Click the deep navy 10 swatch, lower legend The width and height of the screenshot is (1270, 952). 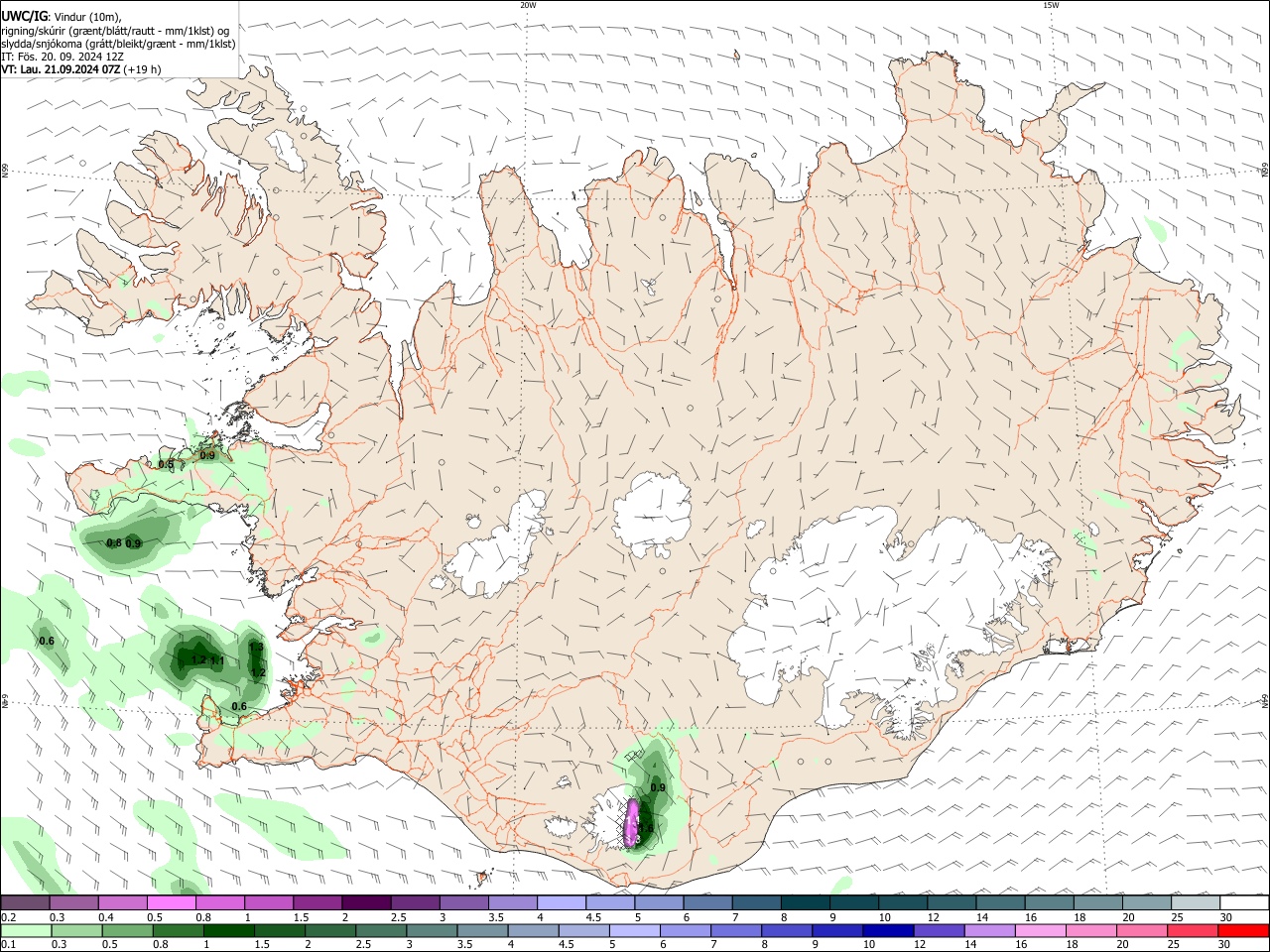(888, 930)
